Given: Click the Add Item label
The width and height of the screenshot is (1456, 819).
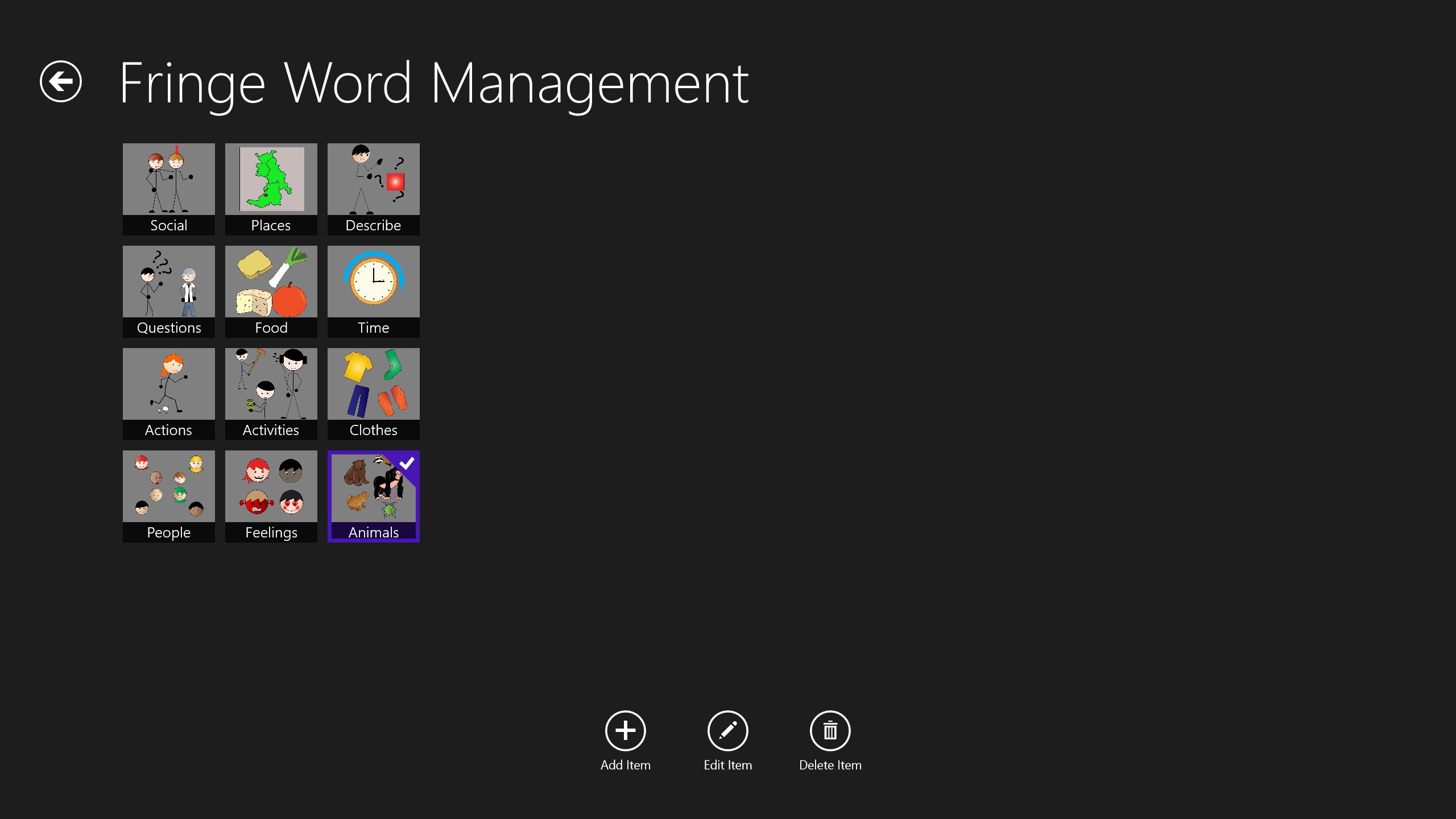Looking at the screenshot, I should pos(625,766).
